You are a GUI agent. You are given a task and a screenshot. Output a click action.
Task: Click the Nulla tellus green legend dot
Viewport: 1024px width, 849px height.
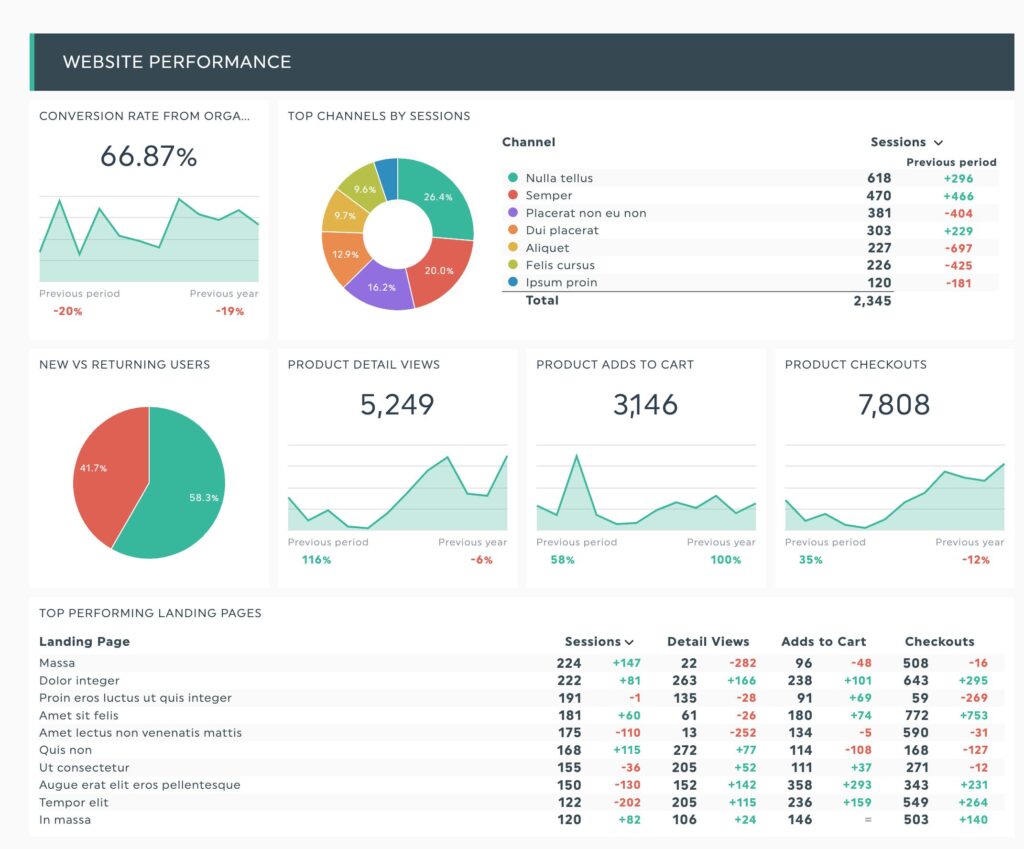coord(513,178)
